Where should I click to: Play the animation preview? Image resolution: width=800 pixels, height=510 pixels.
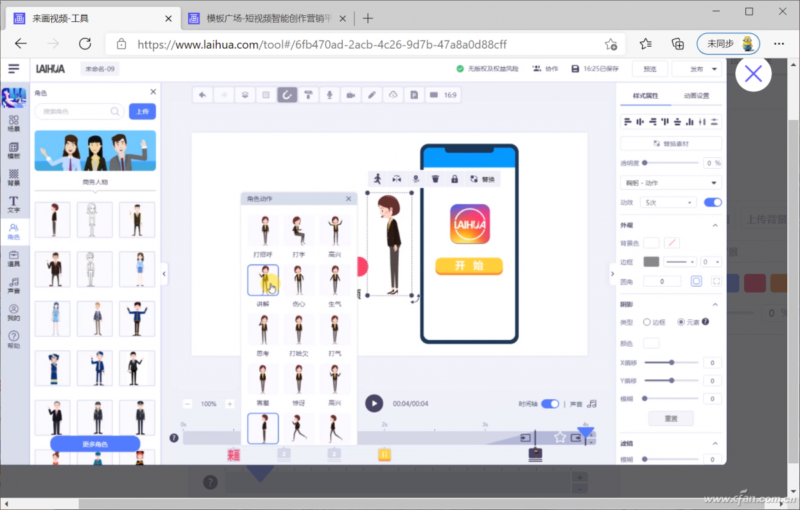pyautogui.click(x=373, y=403)
